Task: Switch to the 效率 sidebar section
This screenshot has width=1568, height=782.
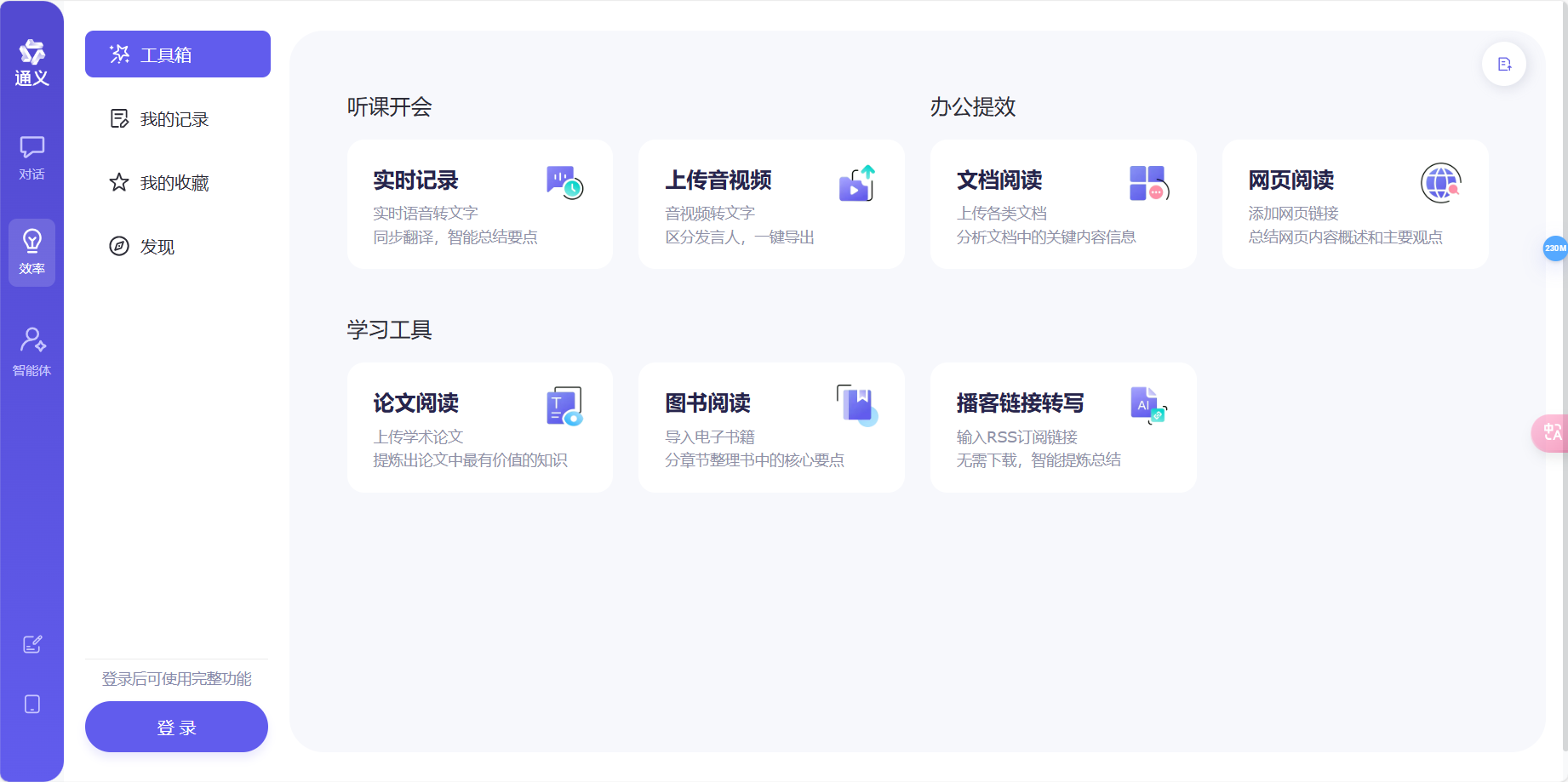Action: [31, 253]
